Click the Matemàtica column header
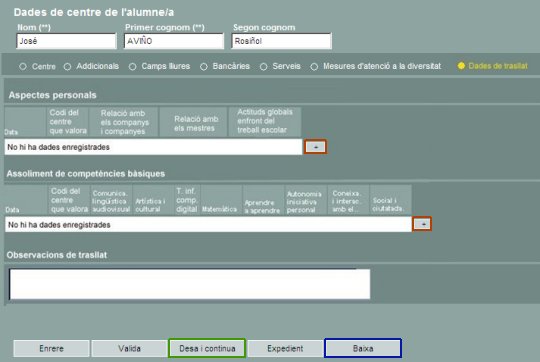Image resolution: width=540 pixels, height=362 pixels. click(221, 200)
